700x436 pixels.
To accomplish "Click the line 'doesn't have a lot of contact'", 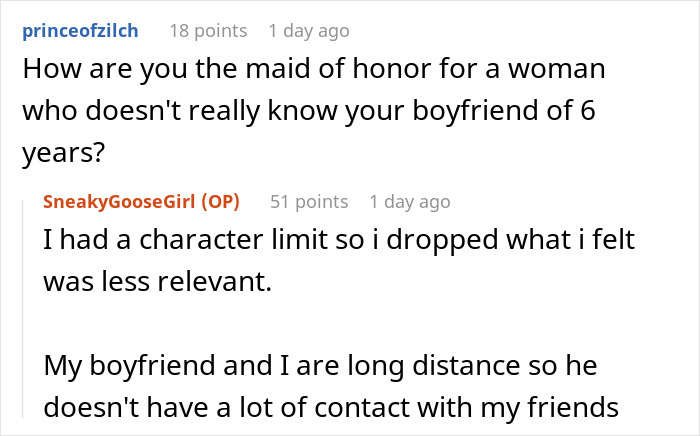I will (331, 407).
